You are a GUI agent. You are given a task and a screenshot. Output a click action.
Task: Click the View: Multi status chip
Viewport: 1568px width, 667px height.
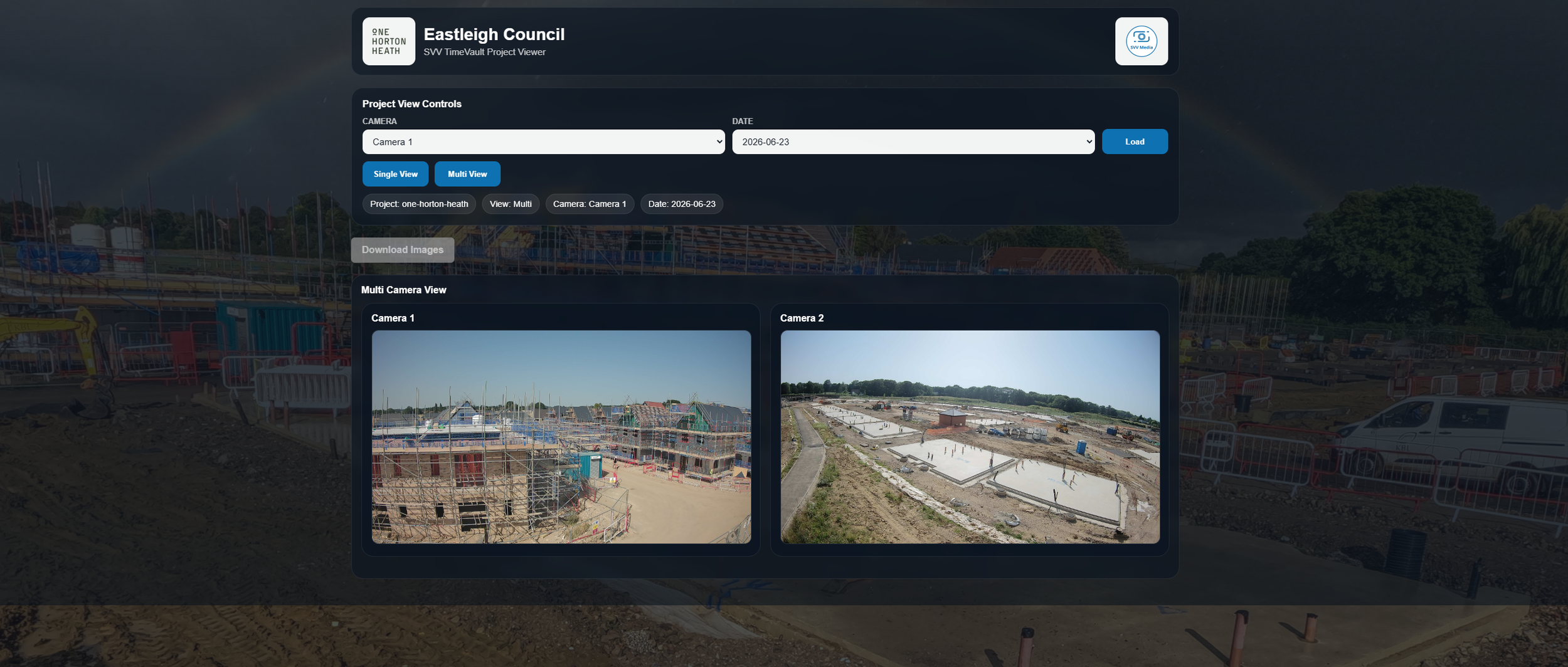[511, 204]
